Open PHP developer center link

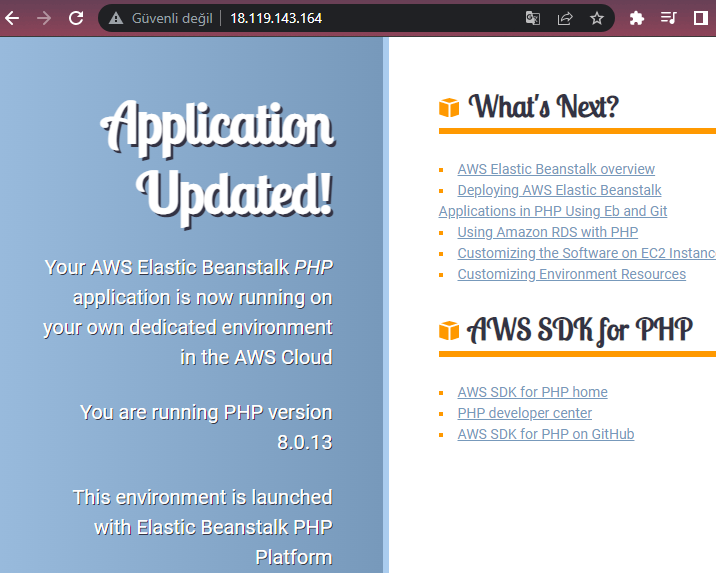[x=525, y=413]
